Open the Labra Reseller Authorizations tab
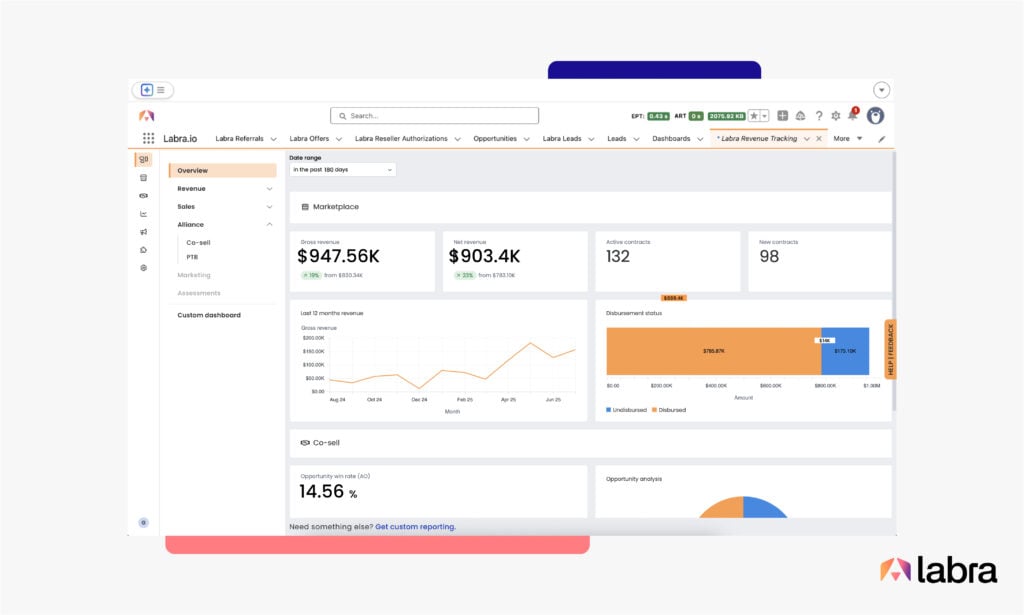This screenshot has width=1024, height=615. point(401,138)
